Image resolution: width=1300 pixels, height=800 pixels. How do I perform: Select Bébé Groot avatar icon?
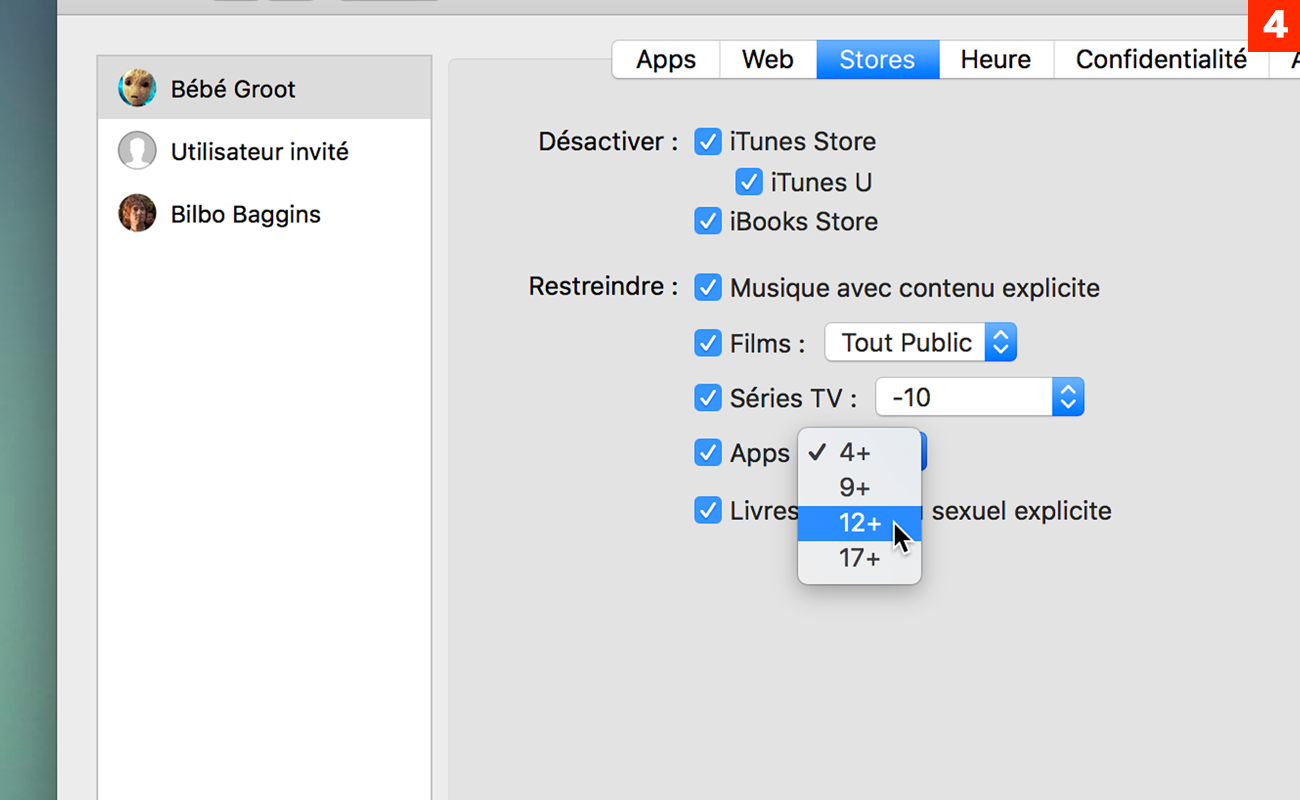(137, 89)
